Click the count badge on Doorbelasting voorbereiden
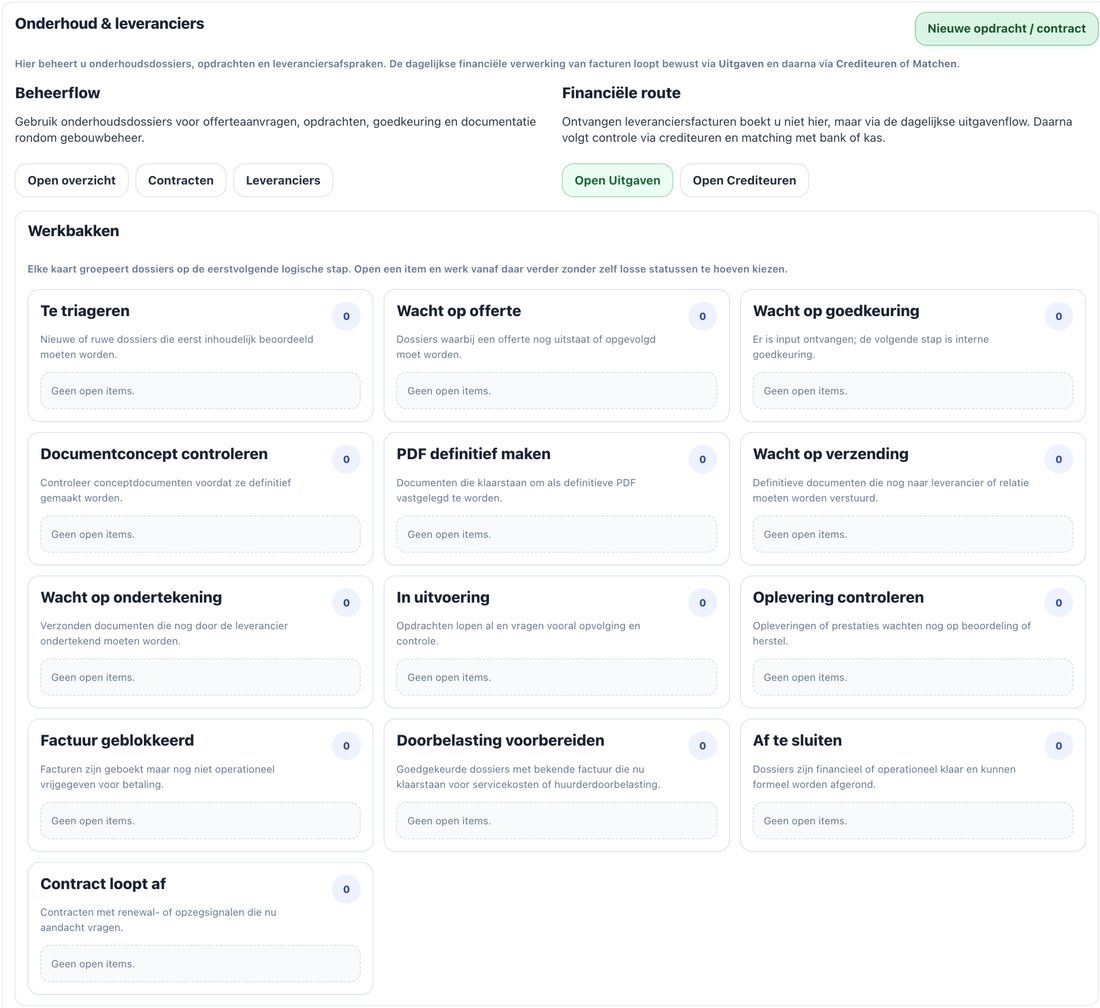The height and width of the screenshot is (1008, 1100). (702, 746)
